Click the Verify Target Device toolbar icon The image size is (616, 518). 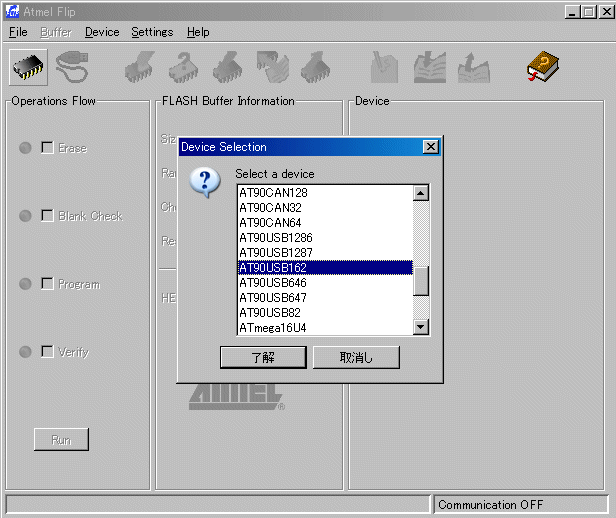pos(272,67)
